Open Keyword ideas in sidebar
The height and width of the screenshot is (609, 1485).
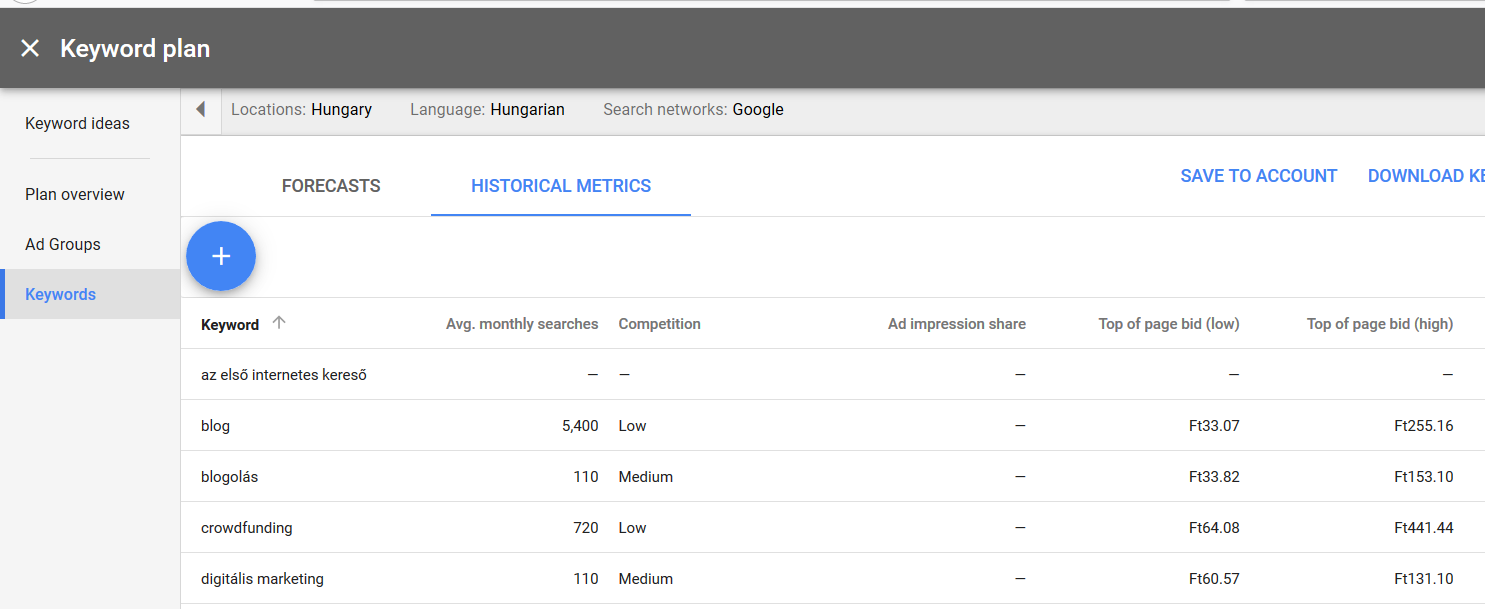pos(77,123)
